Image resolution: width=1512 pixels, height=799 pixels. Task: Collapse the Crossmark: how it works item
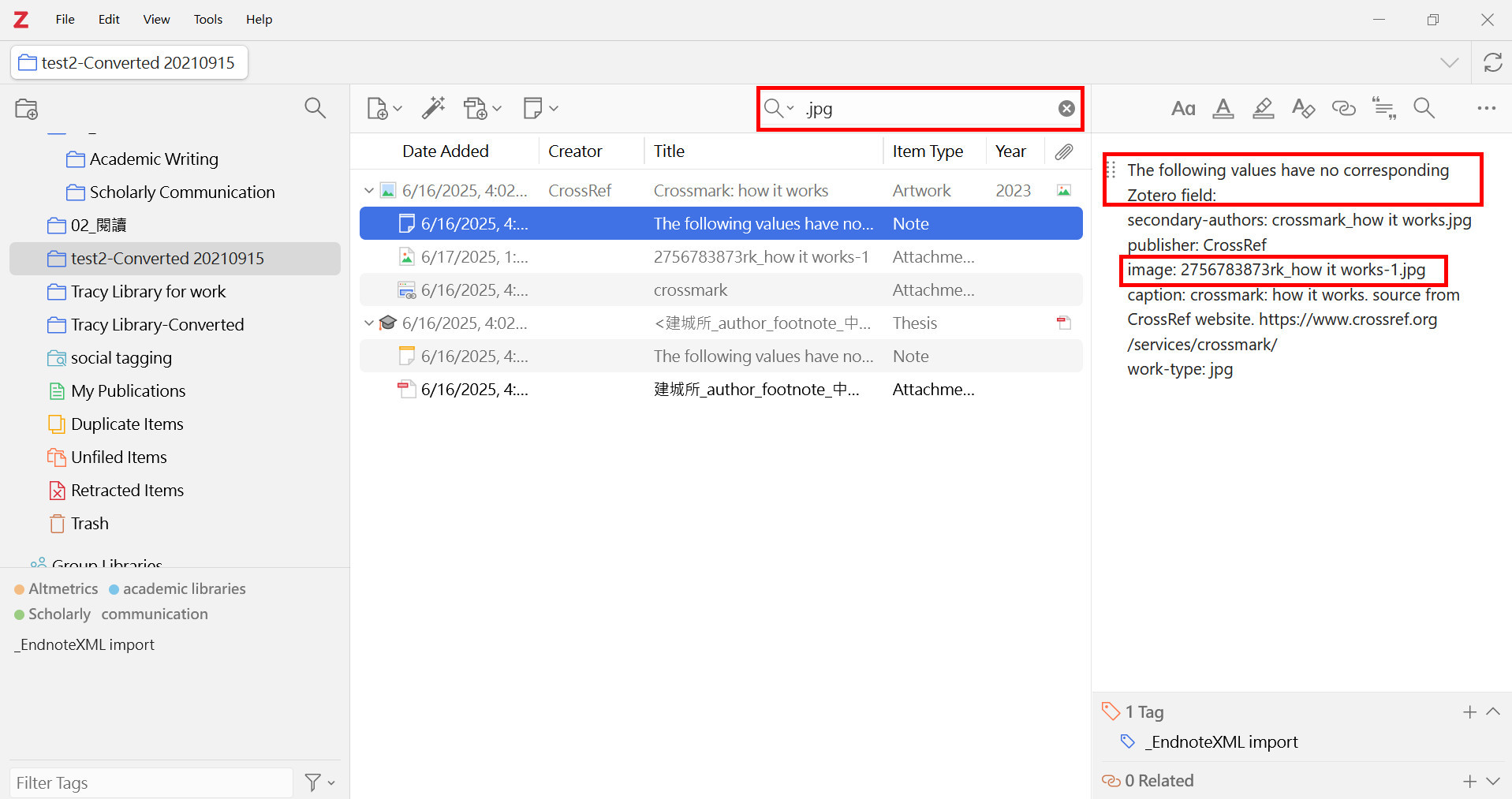click(368, 191)
